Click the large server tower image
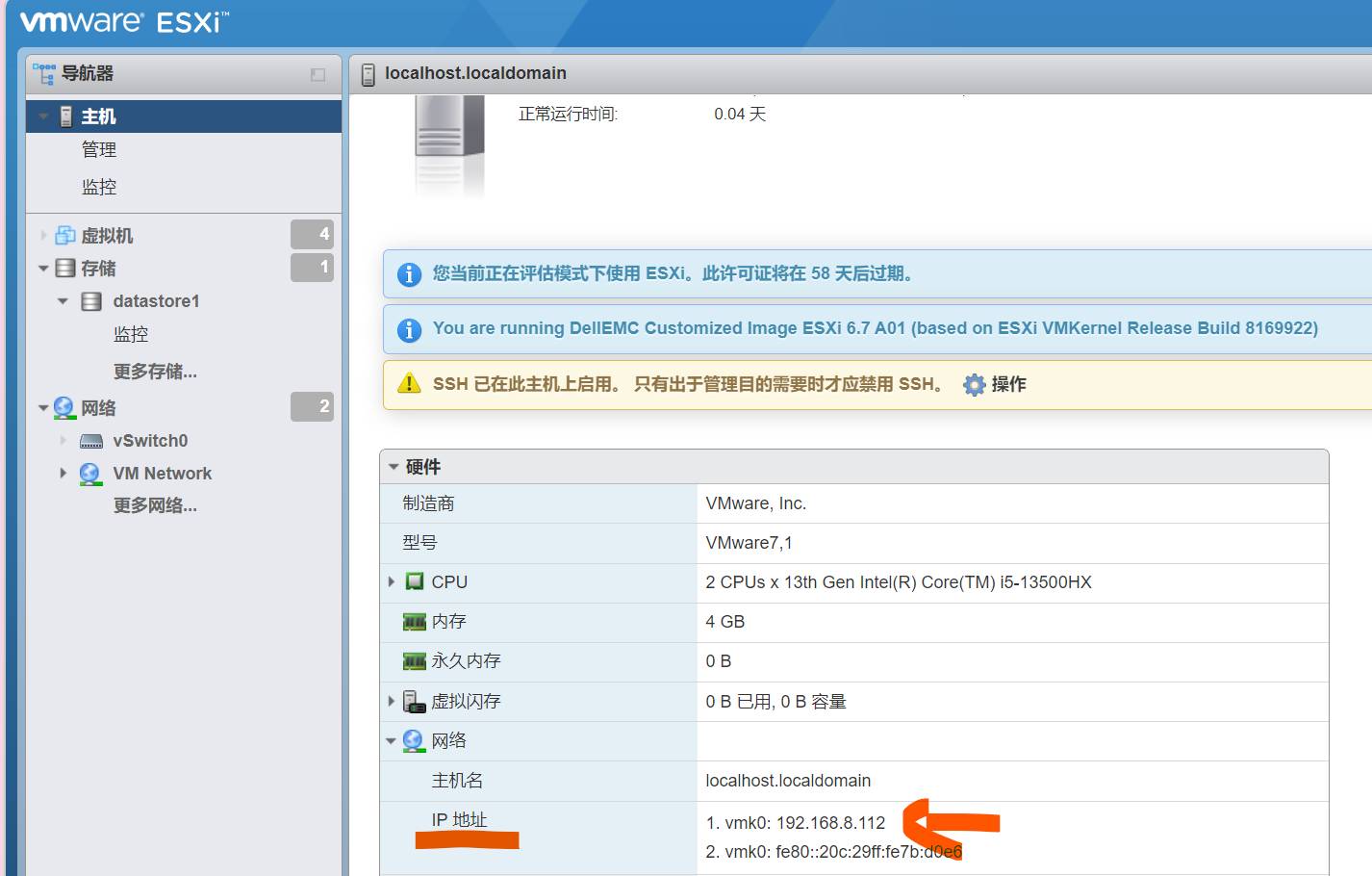 [x=449, y=144]
